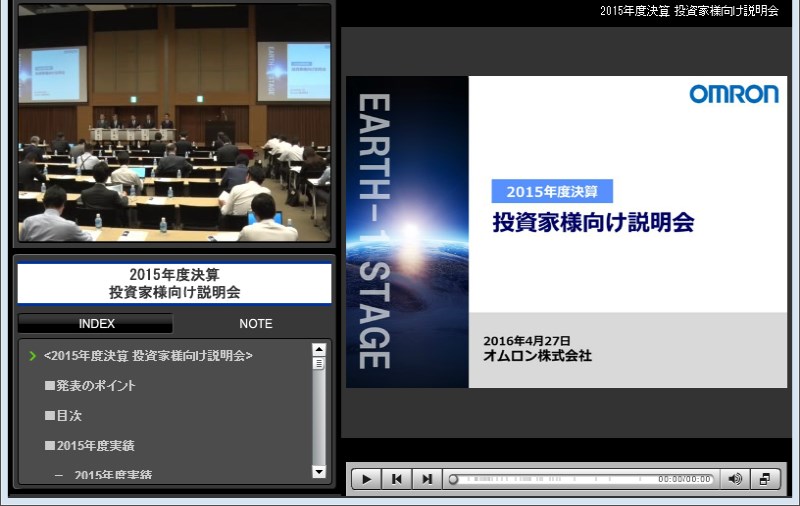Click the index list scroll-up arrow
This screenshot has width=800, height=506.
pos(319,349)
